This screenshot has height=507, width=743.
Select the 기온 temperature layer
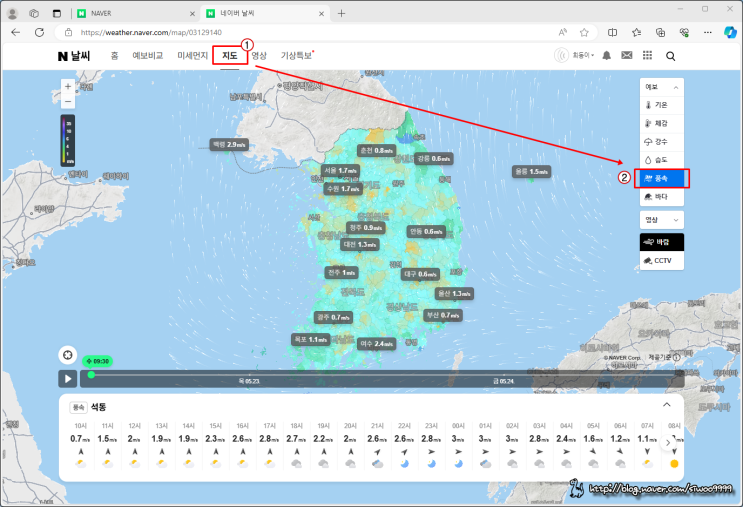click(661, 105)
